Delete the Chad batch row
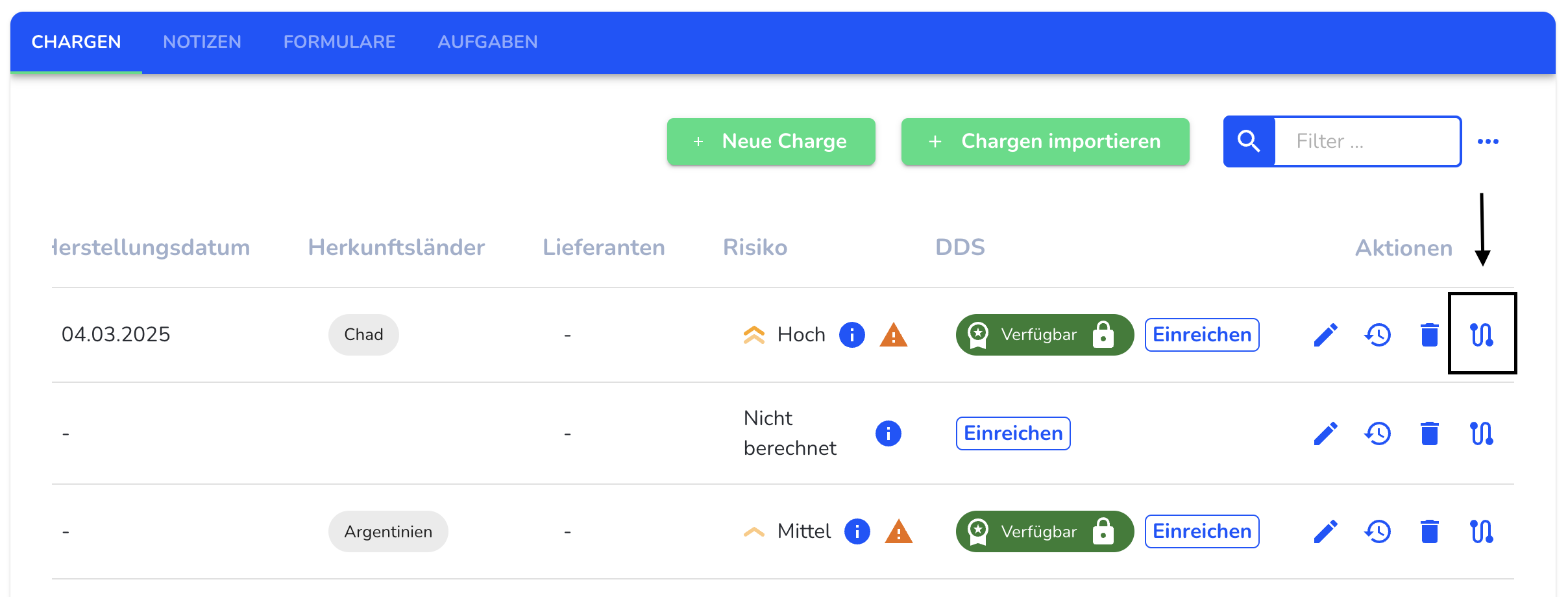The width and height of the screenshot is (1568, 597). point(1429,335)
